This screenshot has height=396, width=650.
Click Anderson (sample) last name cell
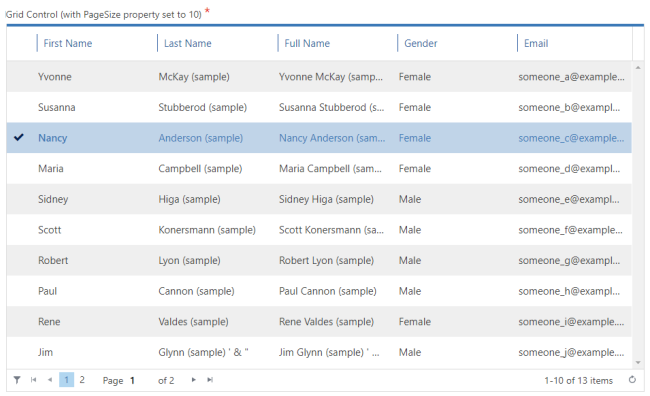201,138
